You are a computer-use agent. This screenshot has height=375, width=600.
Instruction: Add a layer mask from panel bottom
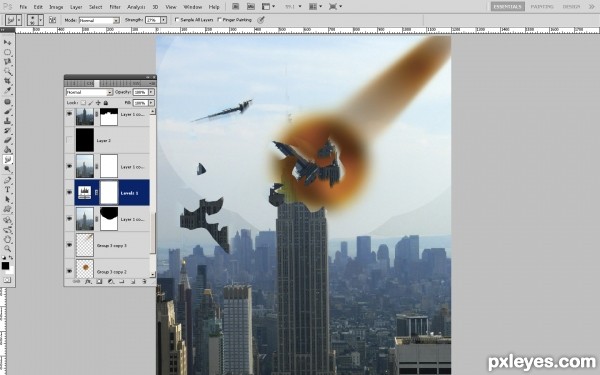coord(99,282)
